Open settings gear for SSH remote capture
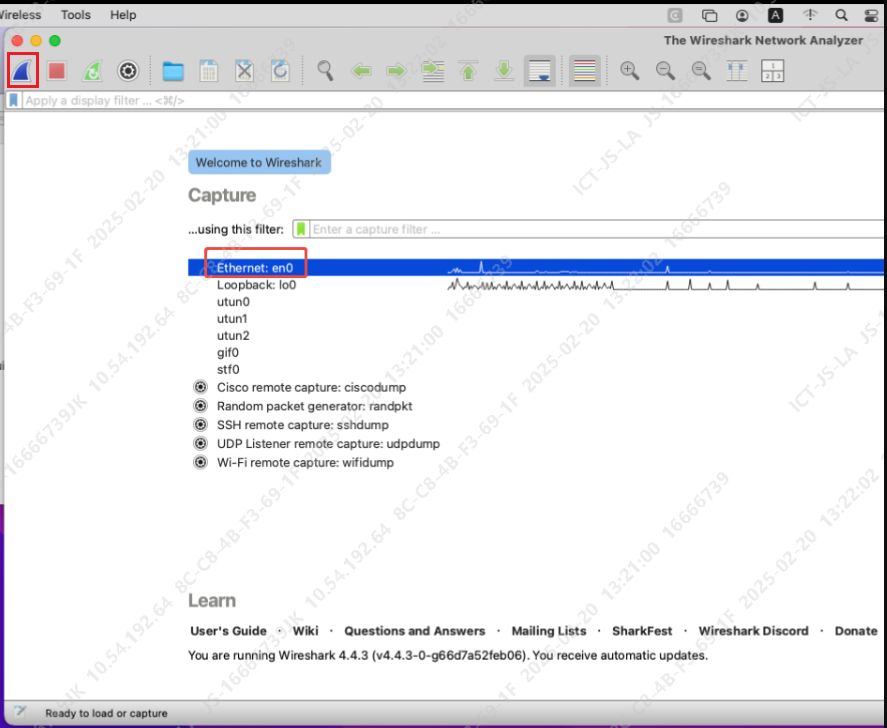Viewport: 887px width, 728px height. click(199, 425)
